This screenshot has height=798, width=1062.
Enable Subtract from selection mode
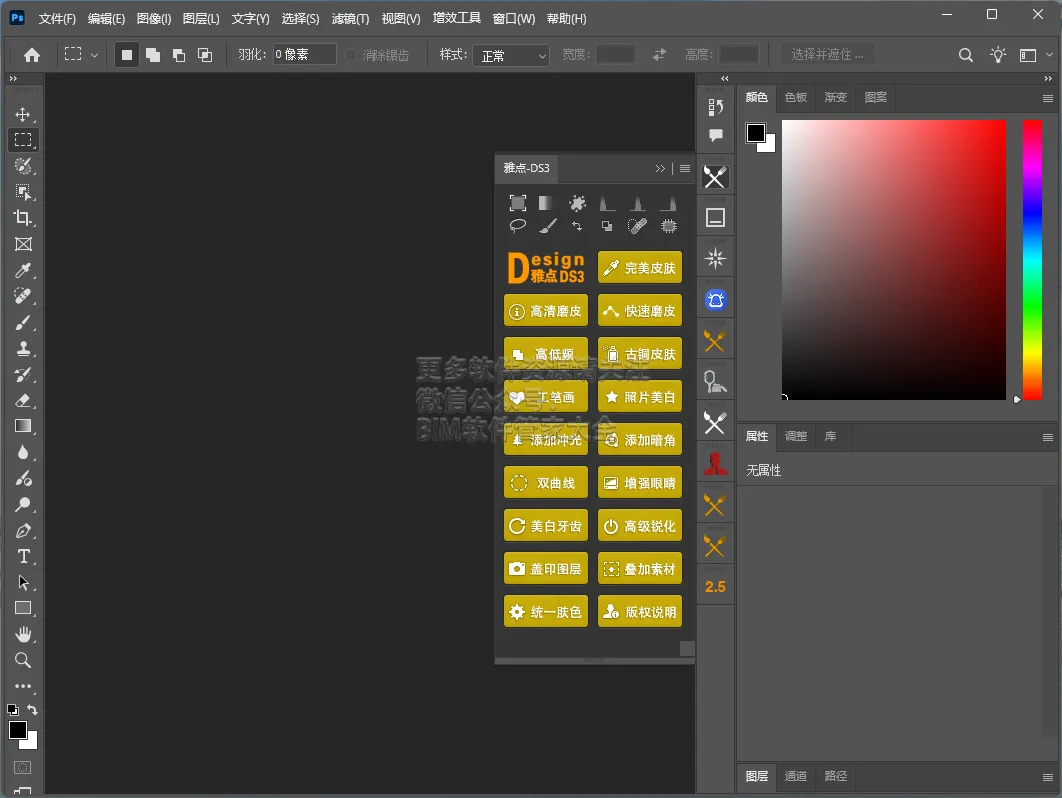[179, 55]
